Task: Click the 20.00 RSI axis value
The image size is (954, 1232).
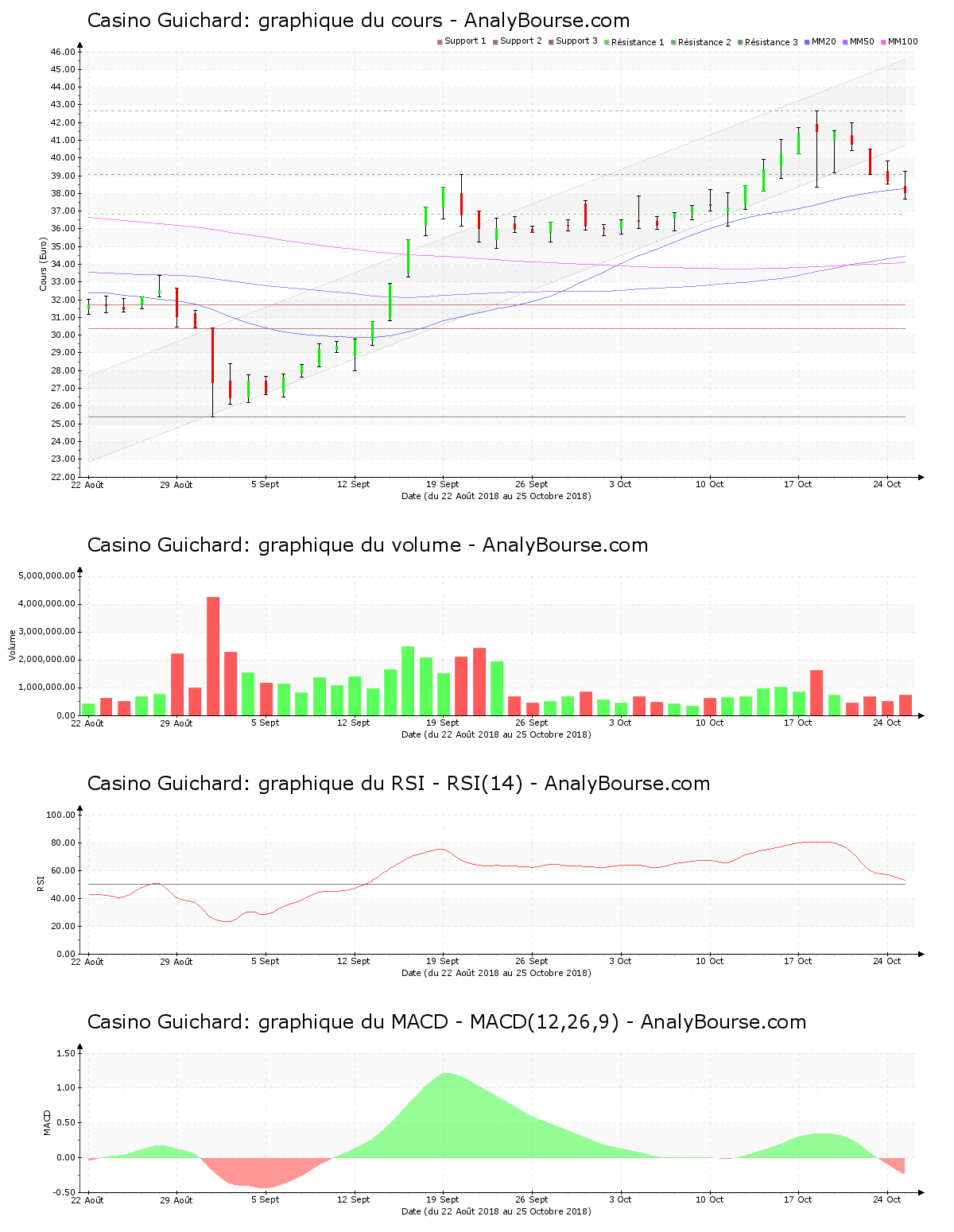Action: click(x=63, y=926)
